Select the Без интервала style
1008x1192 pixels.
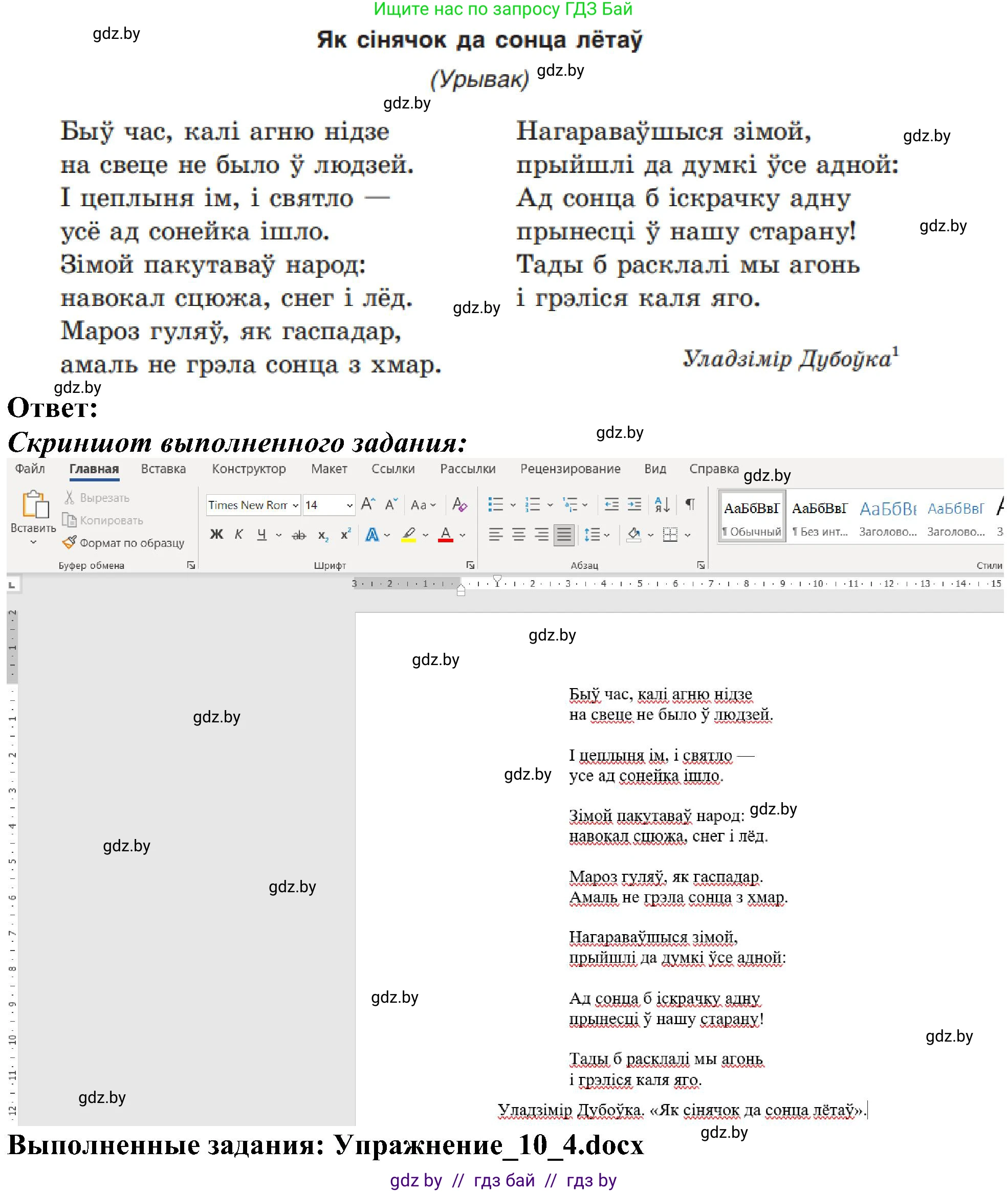(819, 516)
